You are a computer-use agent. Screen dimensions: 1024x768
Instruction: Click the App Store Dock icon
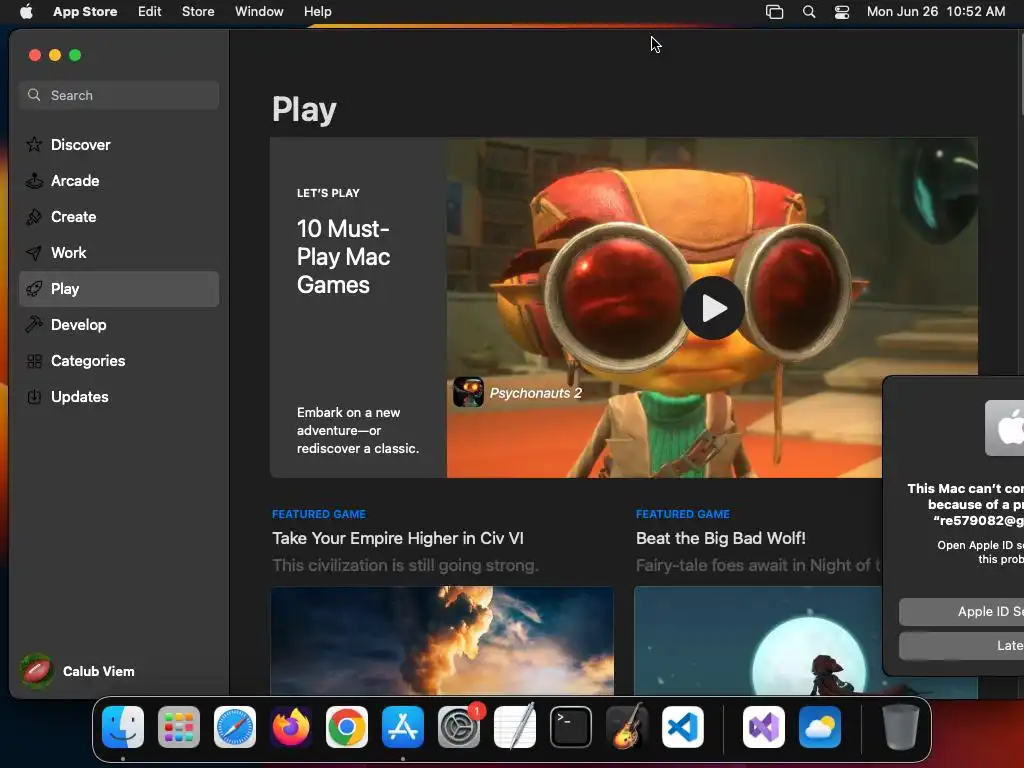[403, 727]
